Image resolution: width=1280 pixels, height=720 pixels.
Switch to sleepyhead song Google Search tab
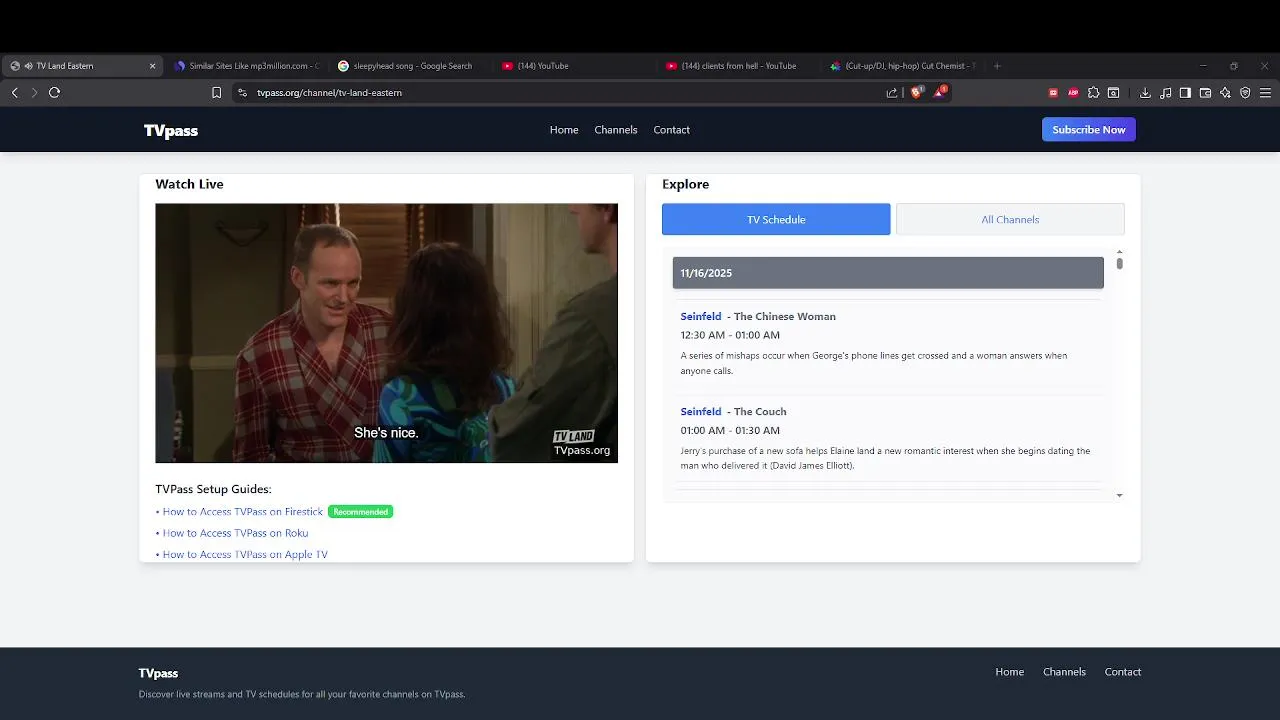[x=411, y=66]
